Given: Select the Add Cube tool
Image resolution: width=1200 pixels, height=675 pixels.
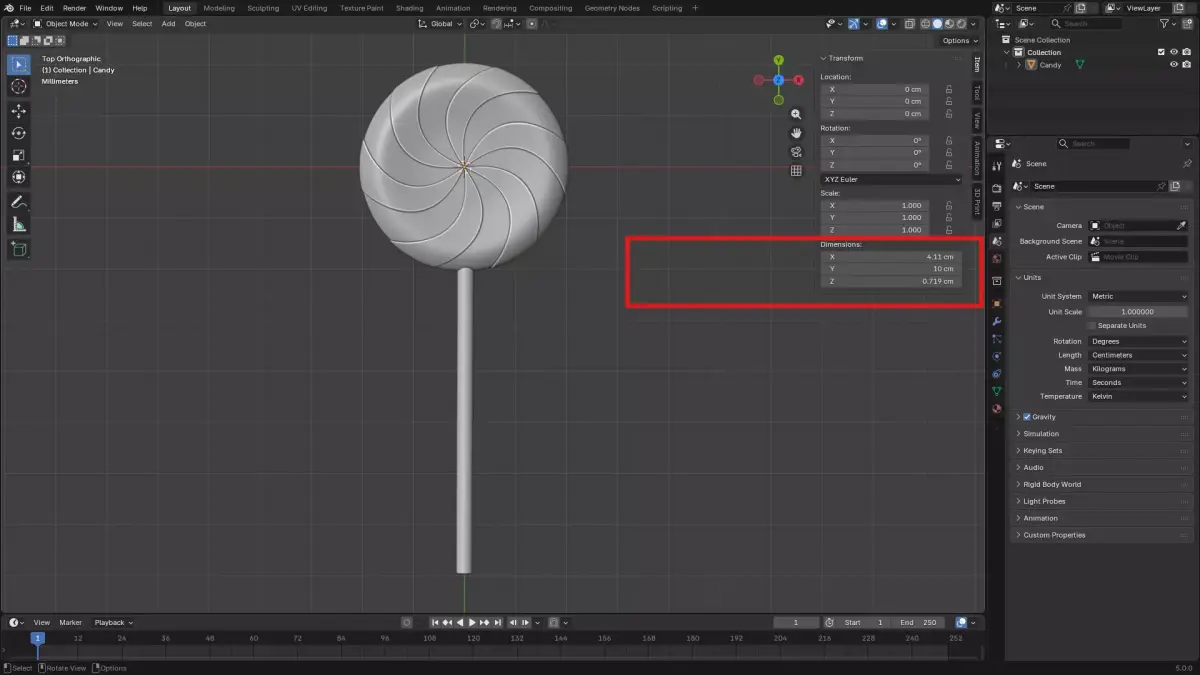Looking at the screenshot, I should (x=19, y=249).
